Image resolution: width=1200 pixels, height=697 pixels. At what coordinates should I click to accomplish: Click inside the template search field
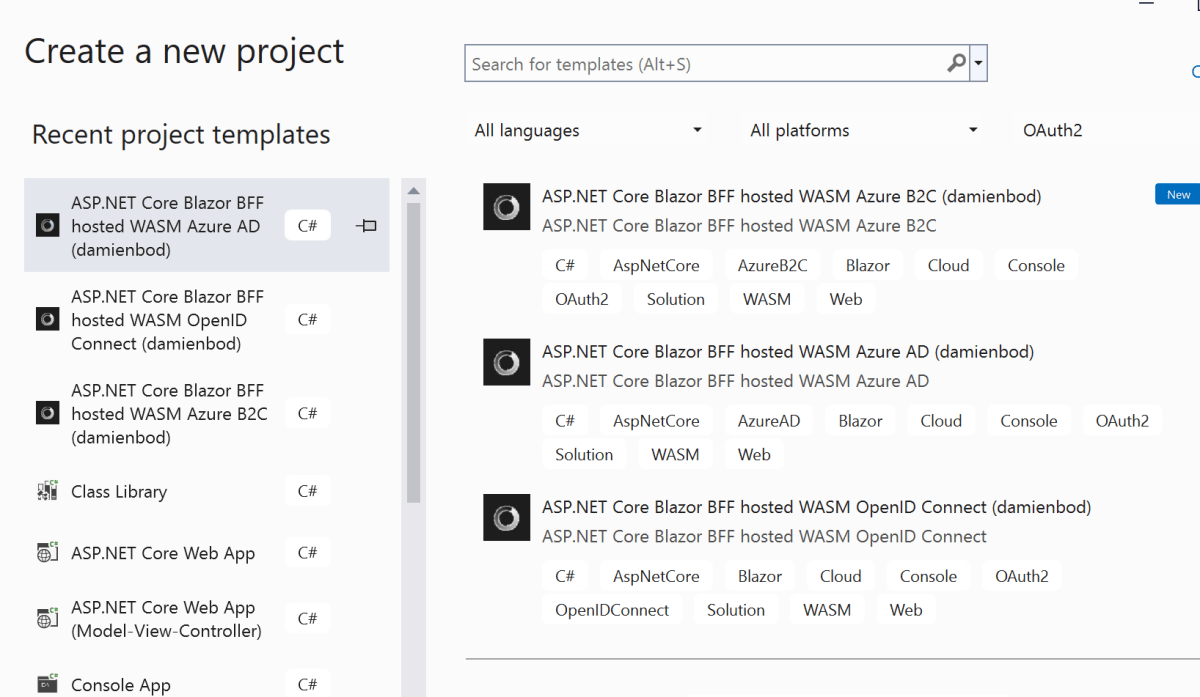pos(700,63)
